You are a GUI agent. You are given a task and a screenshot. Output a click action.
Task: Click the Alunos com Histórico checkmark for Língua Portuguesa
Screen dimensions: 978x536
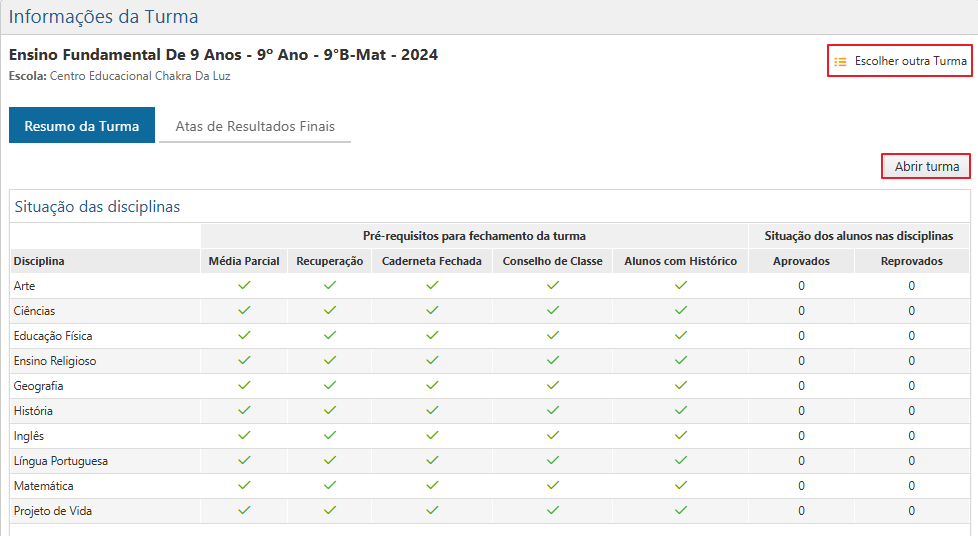tap(680, 460)
